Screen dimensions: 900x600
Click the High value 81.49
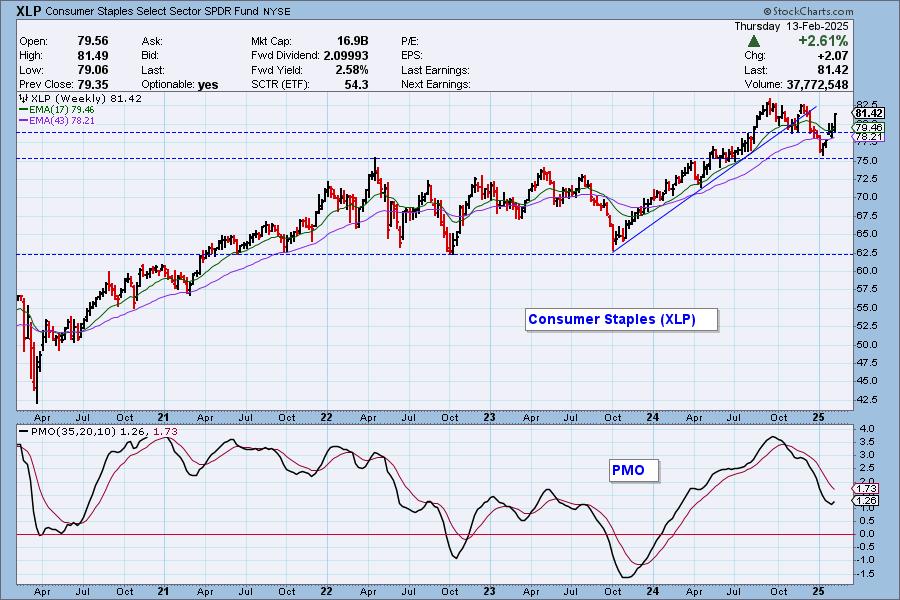(92, 56)
